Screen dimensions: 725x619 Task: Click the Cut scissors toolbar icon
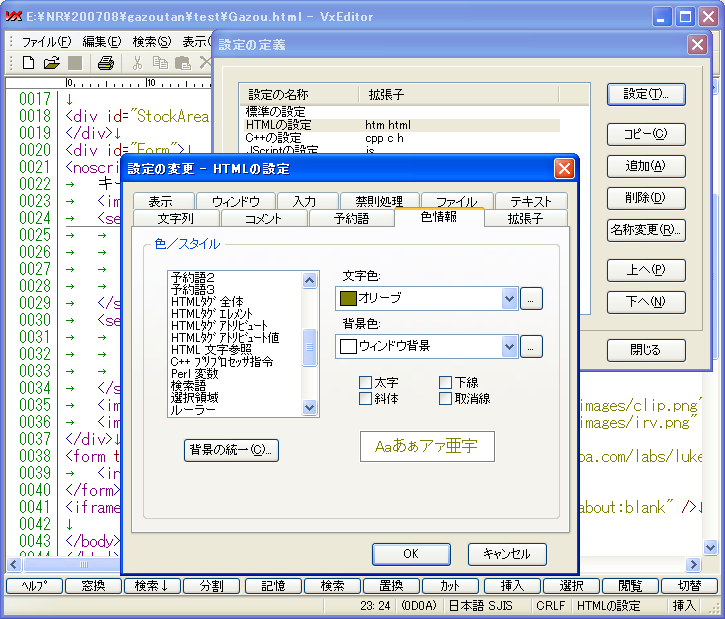(137, 63)
